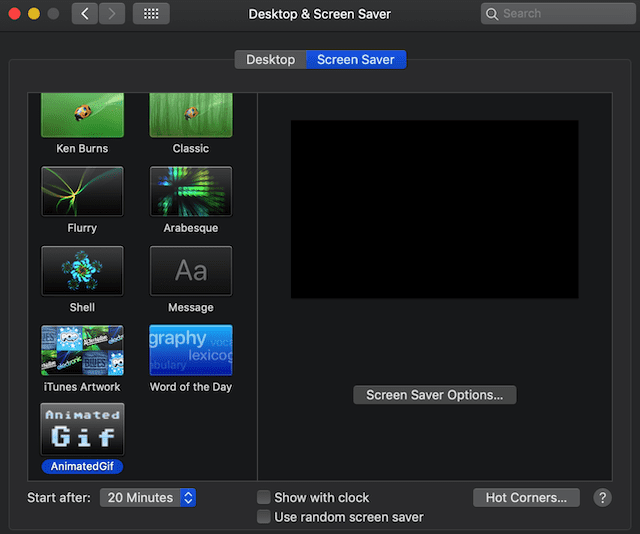640x534 pixels.
Task: Select the Shell screen saver icon
Action: coord(82,270)
